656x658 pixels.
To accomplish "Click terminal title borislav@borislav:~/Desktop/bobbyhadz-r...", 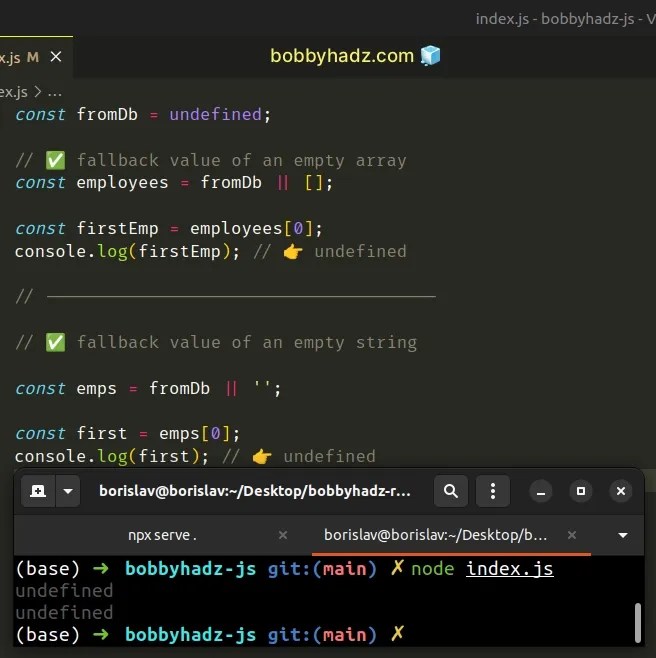I will 255,491.
